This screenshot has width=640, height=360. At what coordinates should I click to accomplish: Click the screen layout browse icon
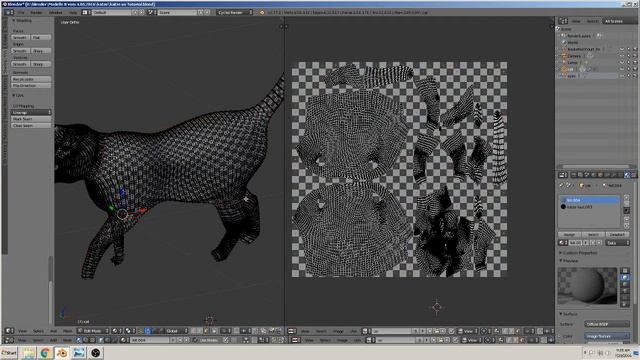[x=87, y=13]
